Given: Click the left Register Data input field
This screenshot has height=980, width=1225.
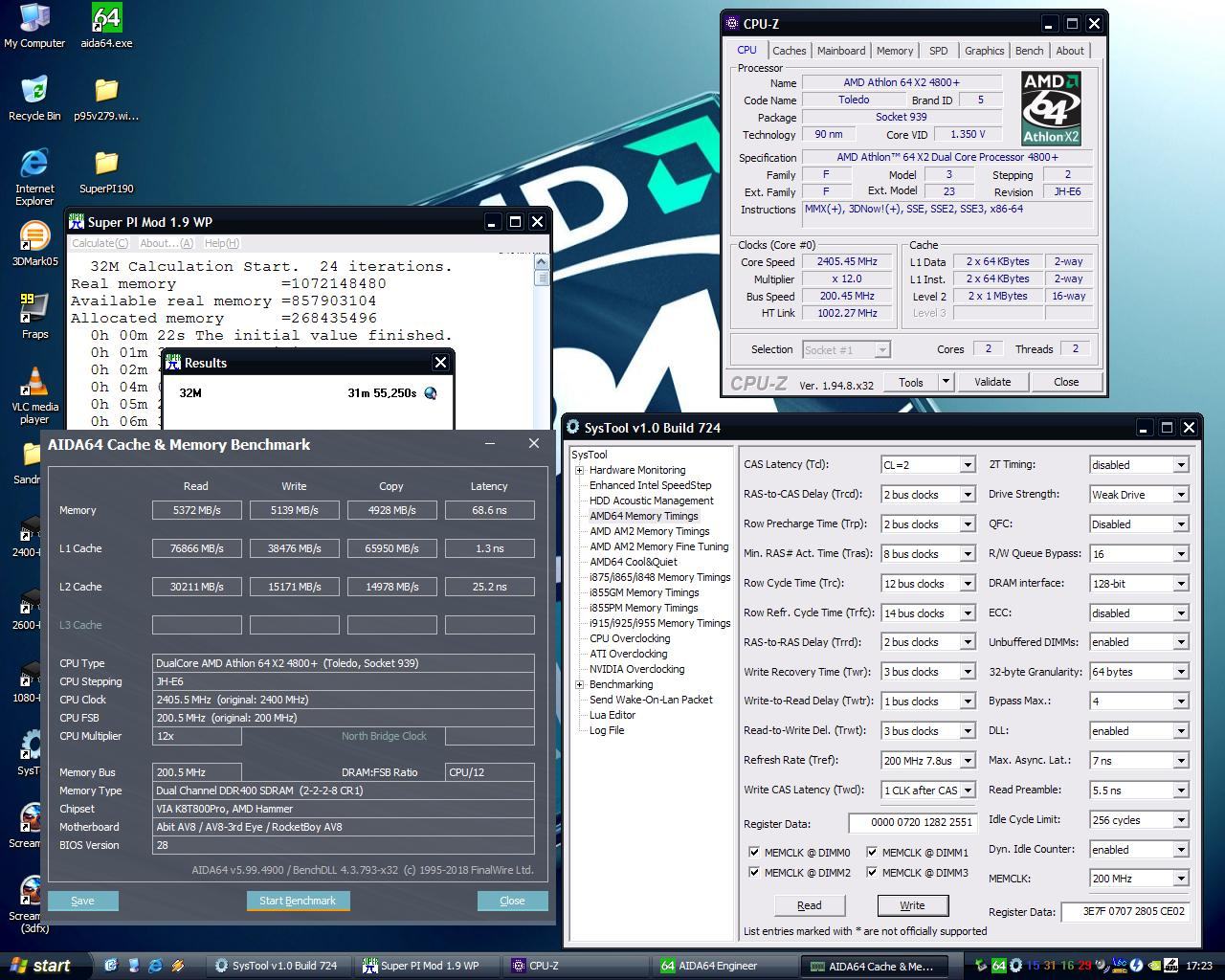Looking at the screenshot, I should coord(912,823).
